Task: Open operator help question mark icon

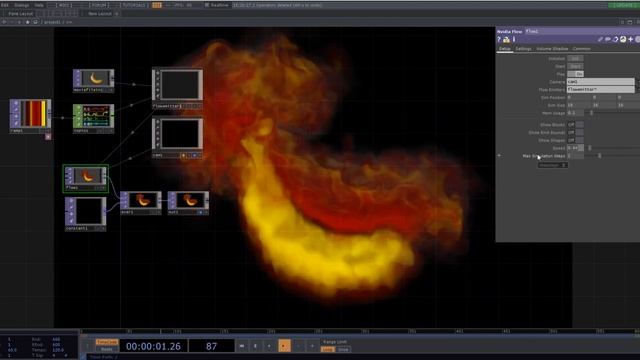Action: tap(498, 39)
